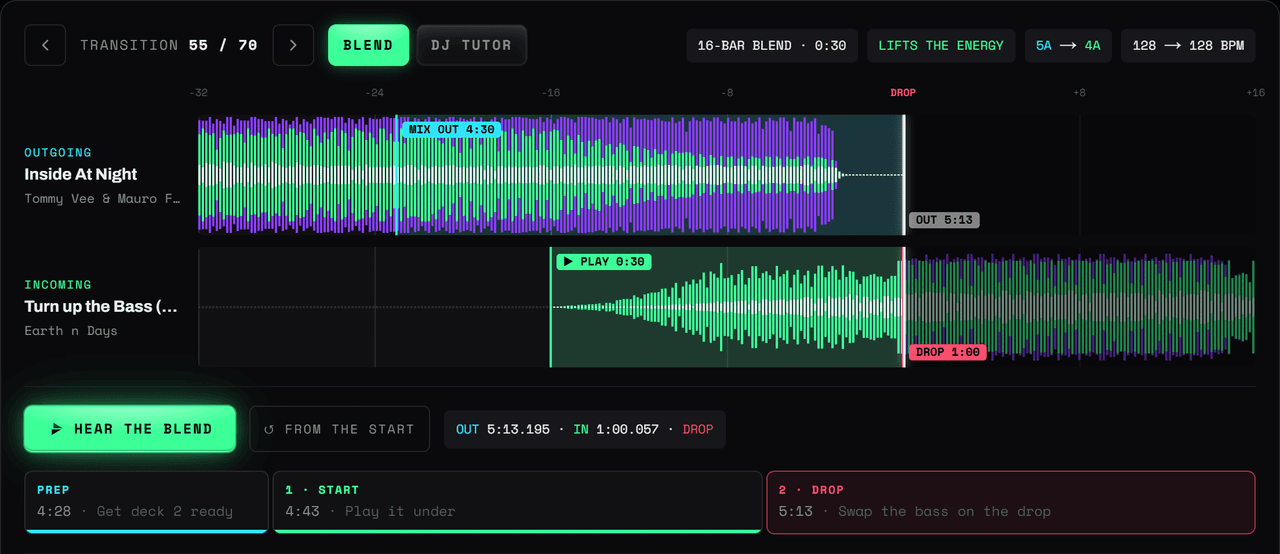The width and height of the screenshot is (1280, 554).
Task: Switch to the BLEND tab
Action: coord(368,45)
